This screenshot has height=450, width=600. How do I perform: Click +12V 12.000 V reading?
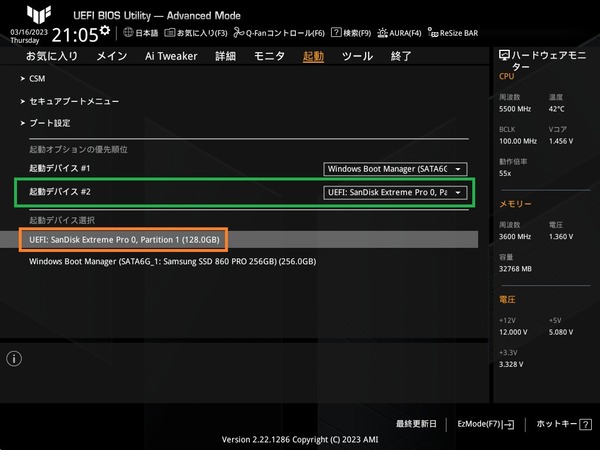point(513,332)
